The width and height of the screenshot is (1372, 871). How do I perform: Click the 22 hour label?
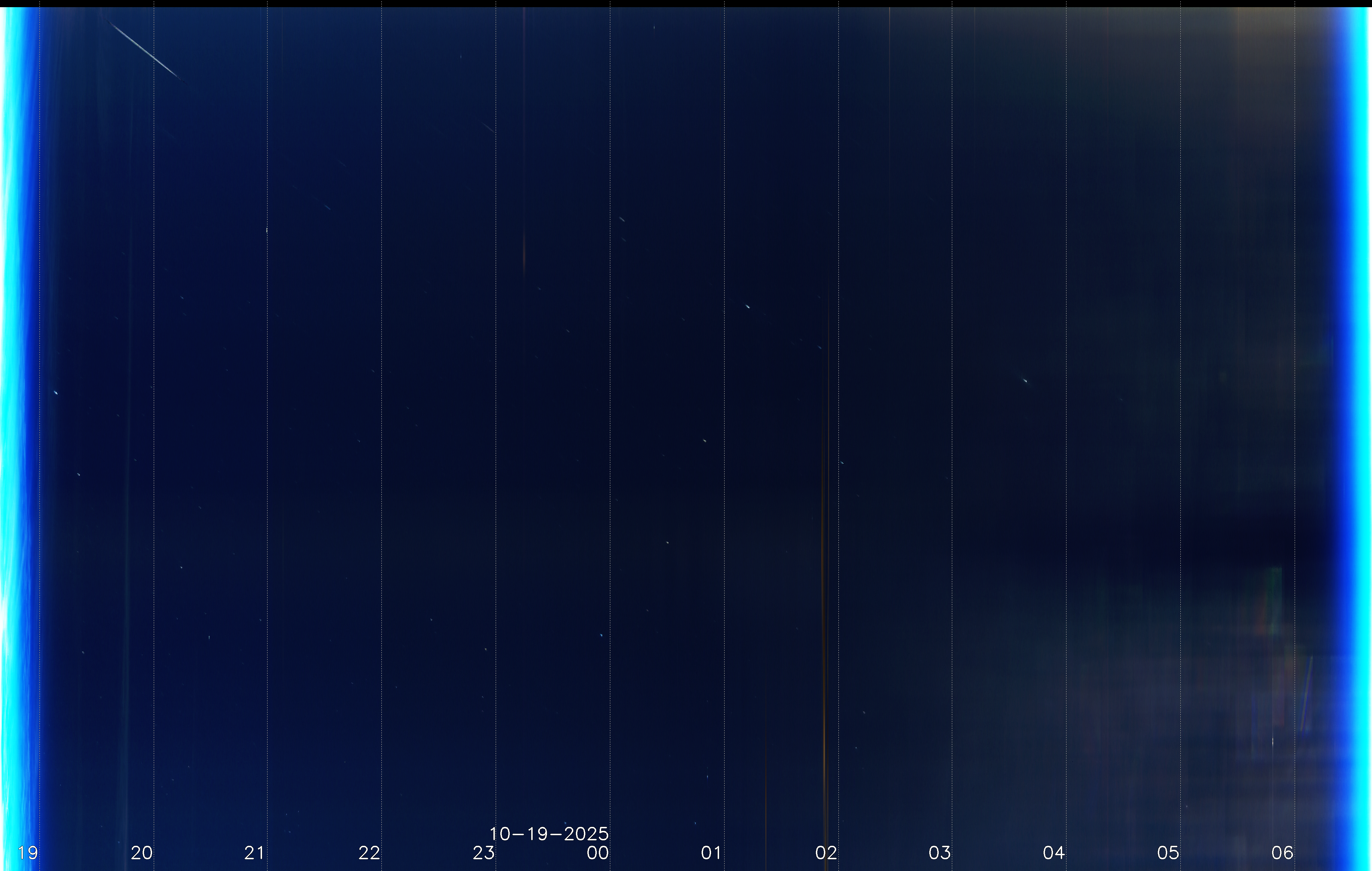369,853
